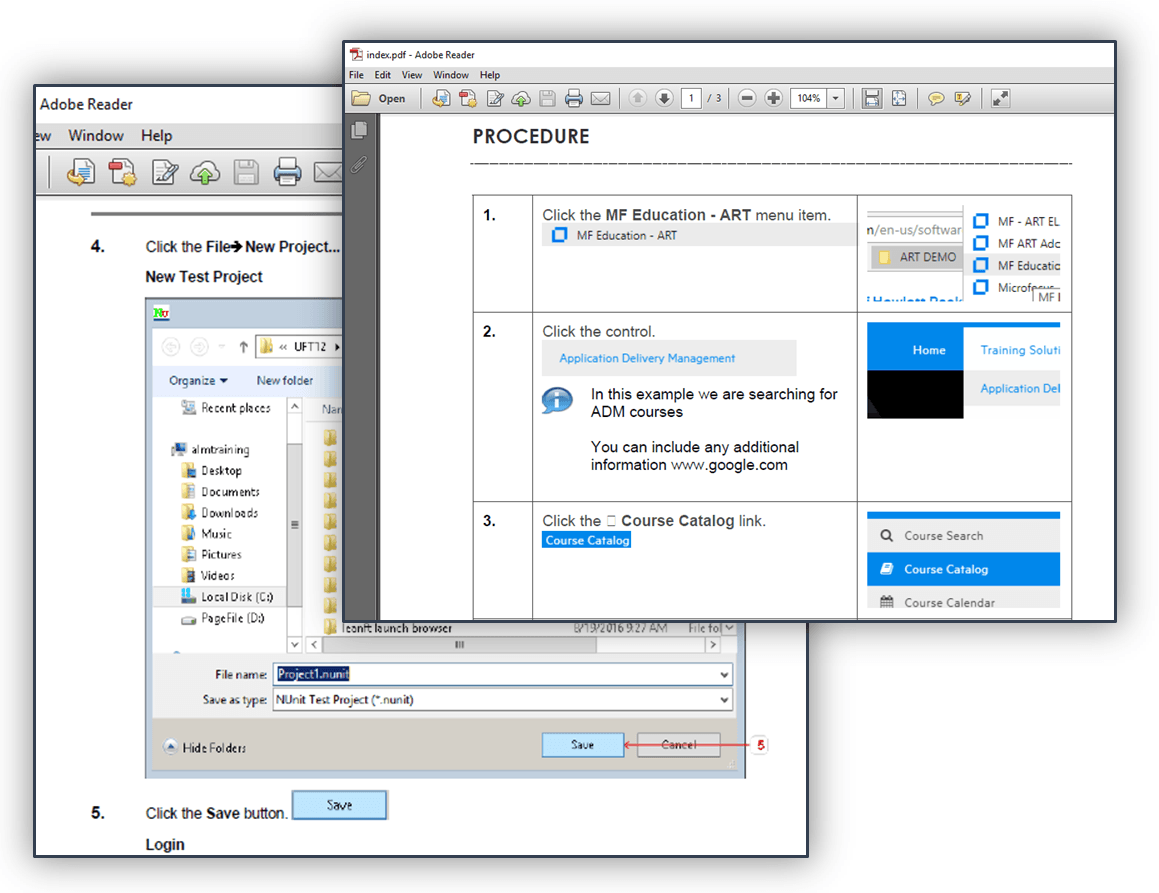1159x893 pixels.
Task: Go to next page with down arrow
Action: pyautogui.click(x=663, y=98)
